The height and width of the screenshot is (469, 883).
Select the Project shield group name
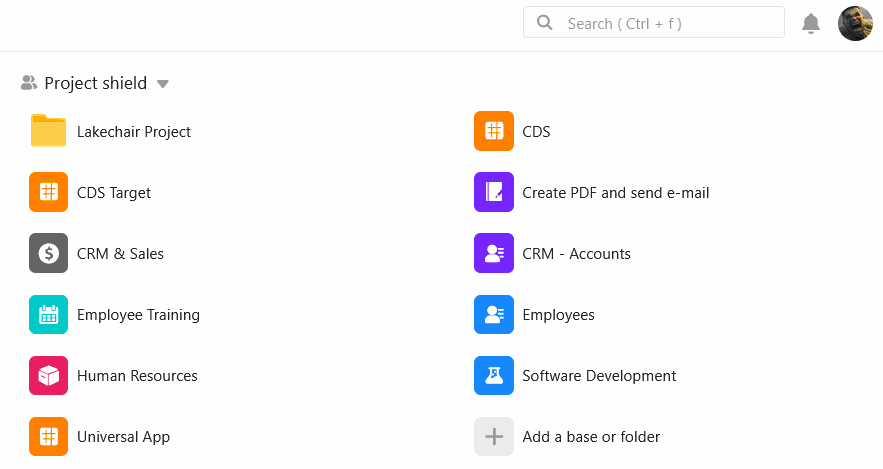[x=95, y=84]
